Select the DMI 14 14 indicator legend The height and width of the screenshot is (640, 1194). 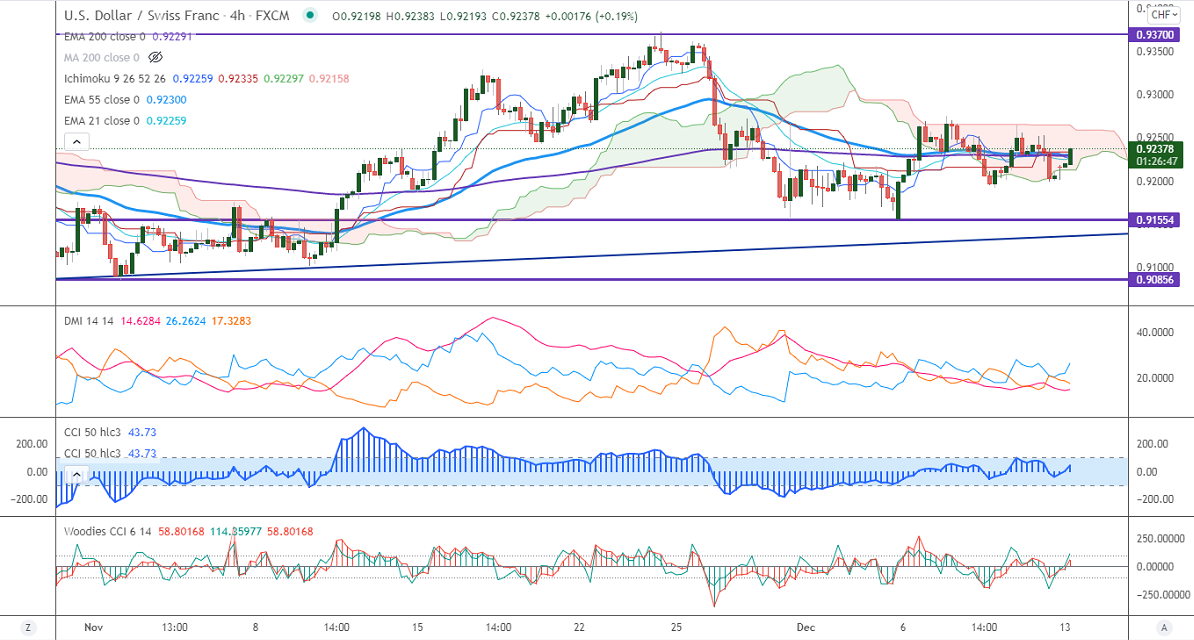(x=88, y=321)
